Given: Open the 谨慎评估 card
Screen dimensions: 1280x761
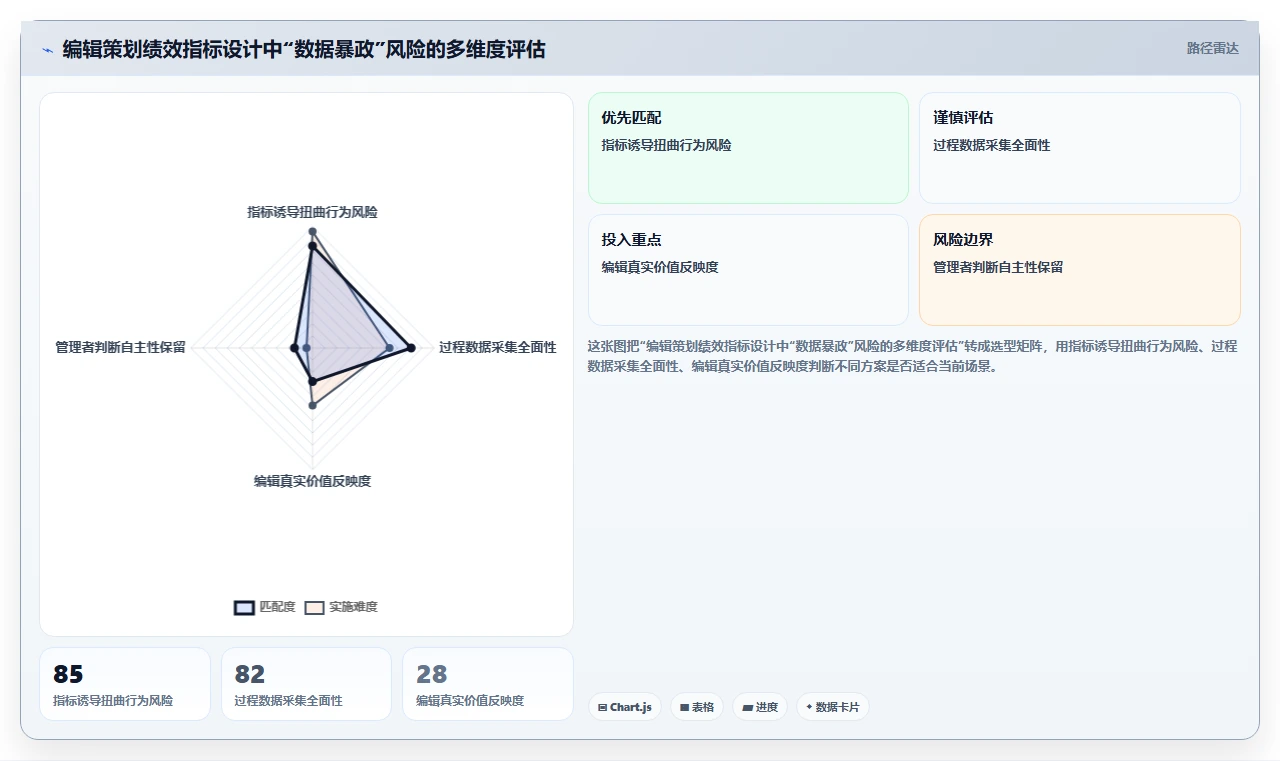Looking at the screenshot, I should (x=1080, y=148).
